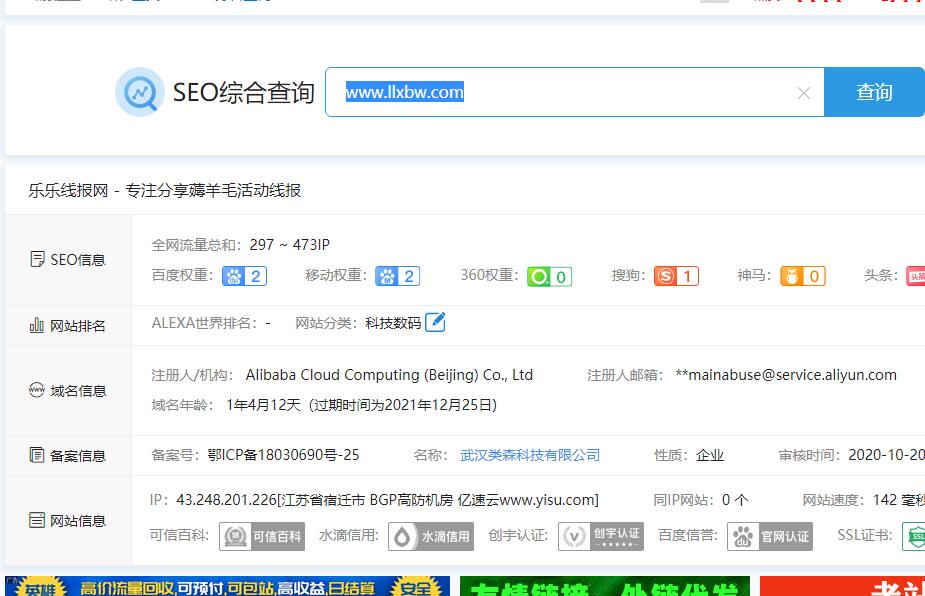Image resolution: width=925 pixels, height=596 pixels.
Task: Clear the query with the × icon
Action: 804,92
